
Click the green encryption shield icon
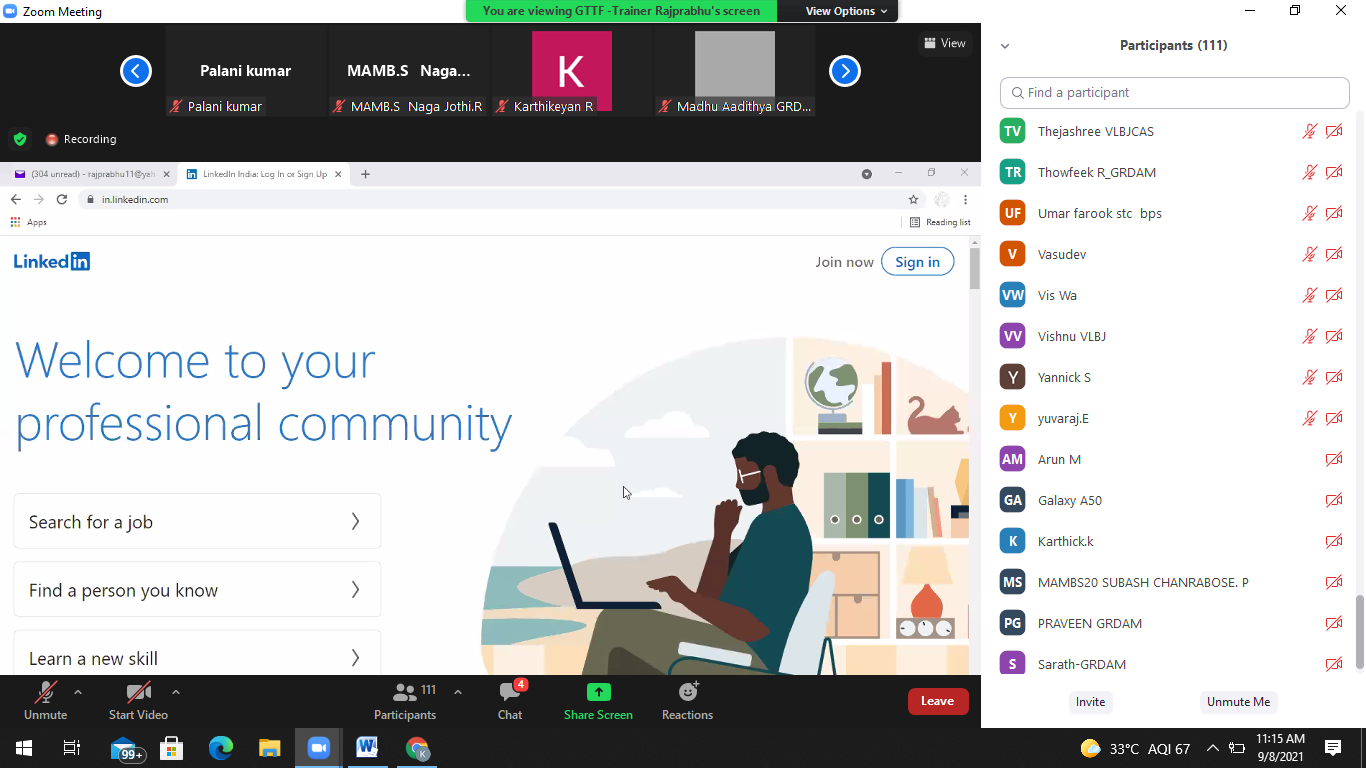tap(20, 139)
